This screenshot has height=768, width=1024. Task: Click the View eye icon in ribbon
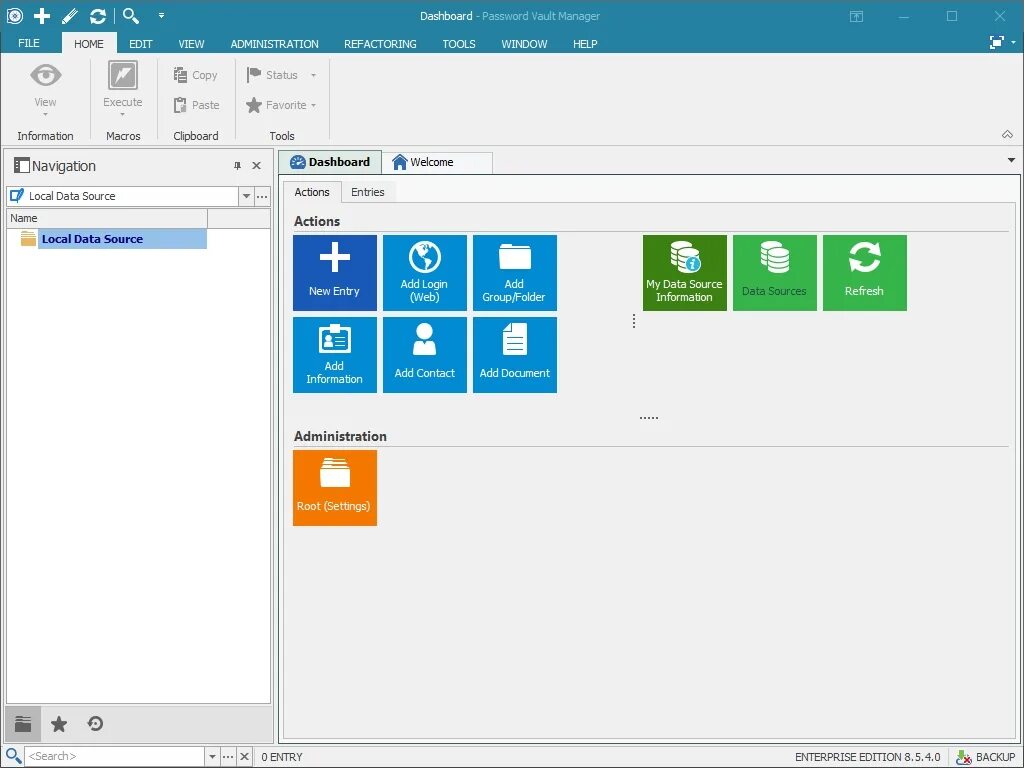(45, 75)
